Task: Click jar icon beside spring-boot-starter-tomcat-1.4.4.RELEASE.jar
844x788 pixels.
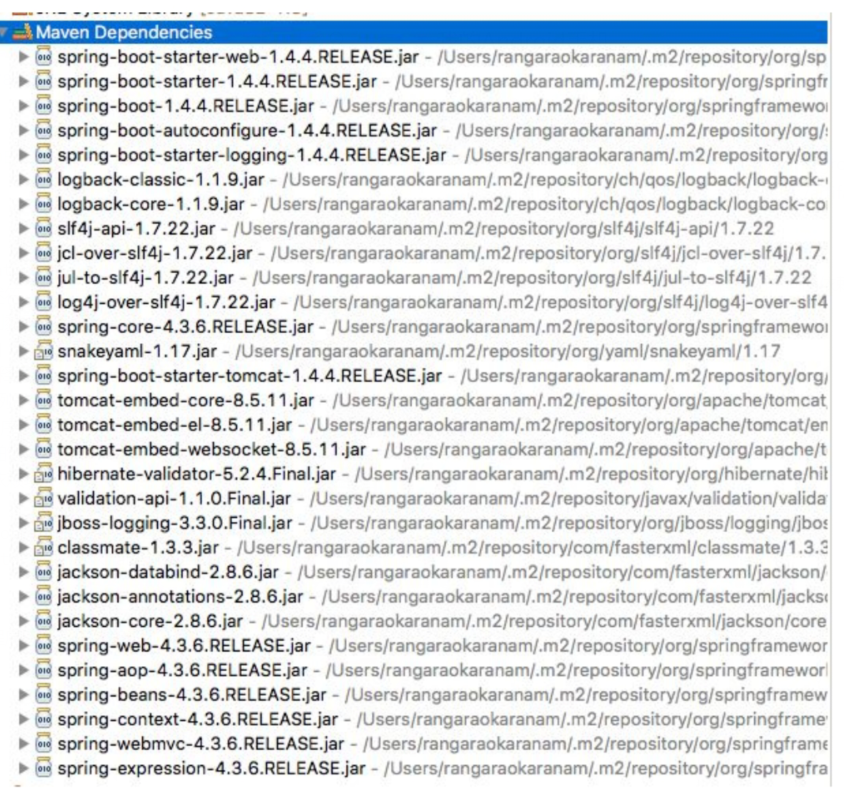Action: click(43, 376)
